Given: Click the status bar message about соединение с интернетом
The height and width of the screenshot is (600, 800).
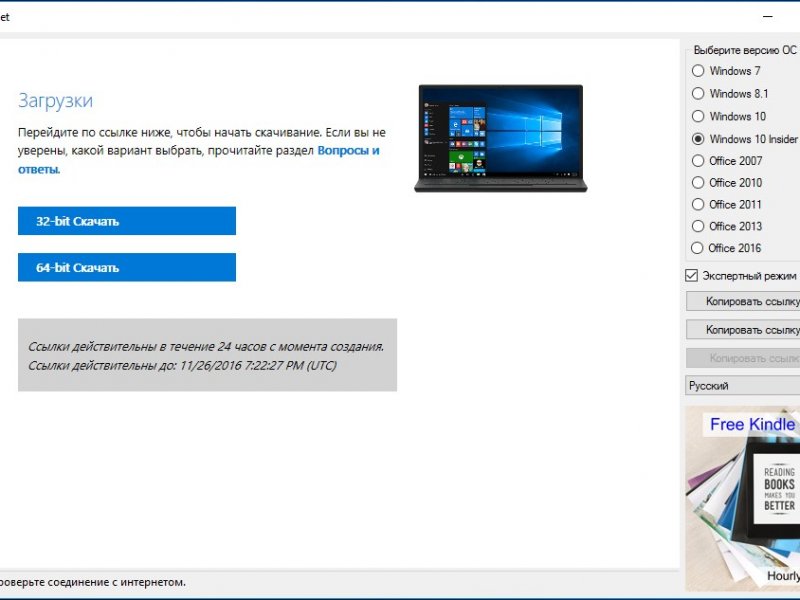Looking at the screenshot, I should point(93,582).
